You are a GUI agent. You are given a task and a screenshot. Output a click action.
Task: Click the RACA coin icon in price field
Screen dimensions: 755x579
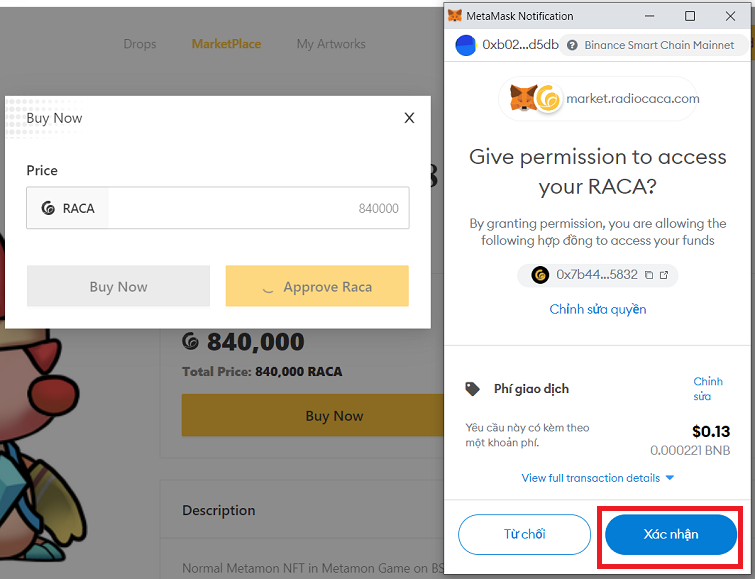(48, 208)
